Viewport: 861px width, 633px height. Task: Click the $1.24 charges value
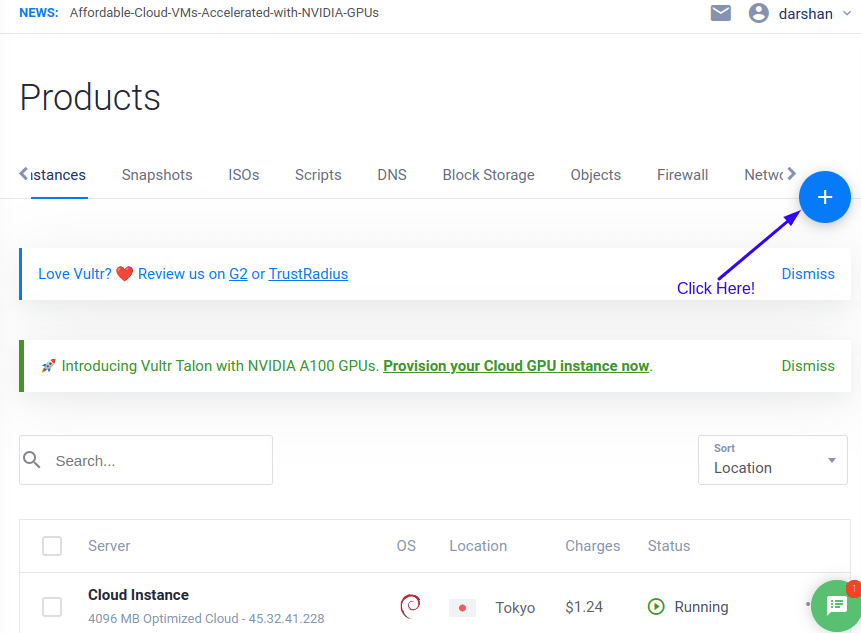pos(584,607)
